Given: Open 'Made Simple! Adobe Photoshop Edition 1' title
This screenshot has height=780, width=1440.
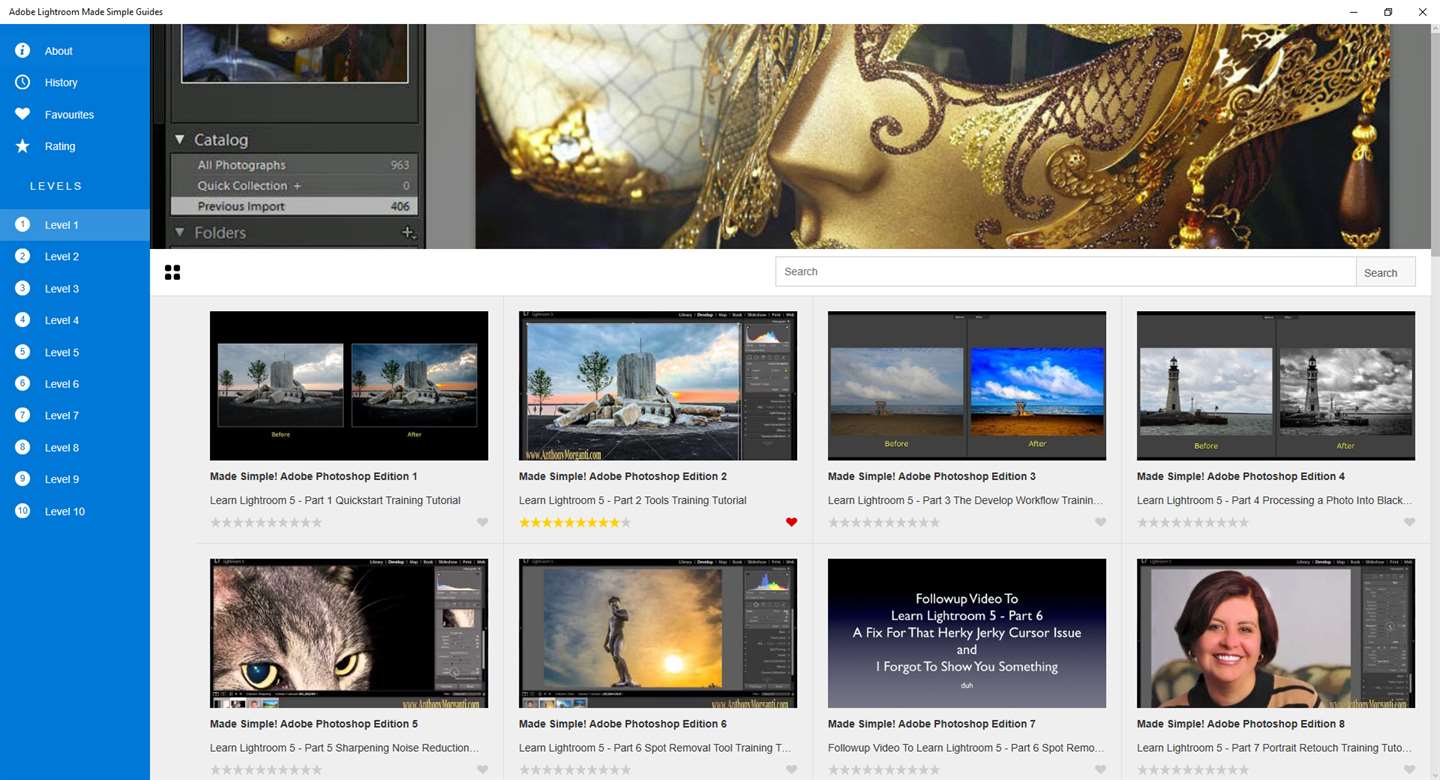Looking at the screenshot, I should tap(314, 476).
